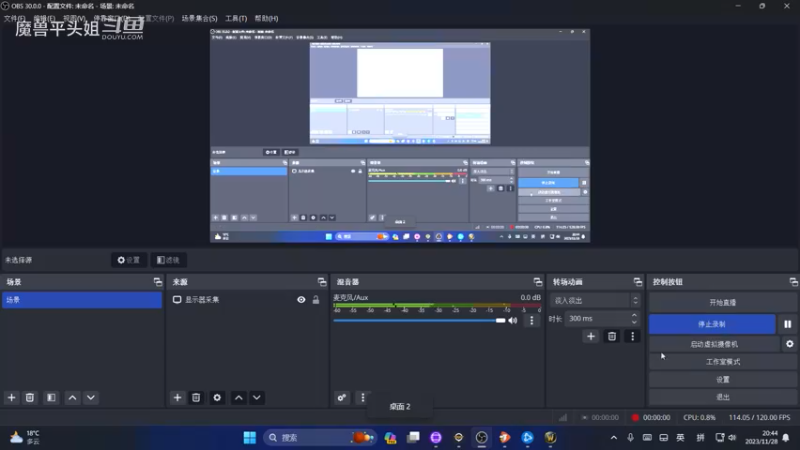This screenshot has height=450, width=800.
Task: Open the Windows Start menu
Action: coord(249,437)
